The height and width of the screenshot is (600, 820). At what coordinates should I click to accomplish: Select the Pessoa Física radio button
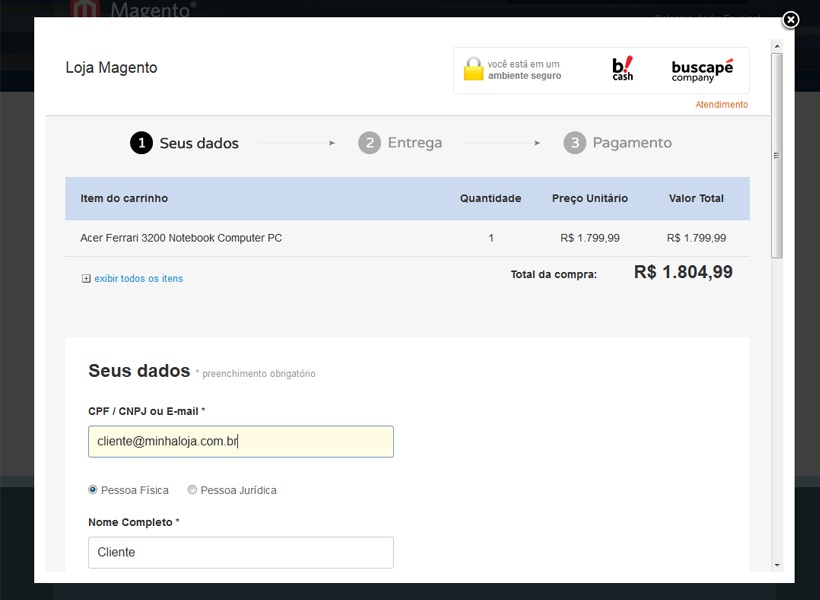[x=93, y=490]
